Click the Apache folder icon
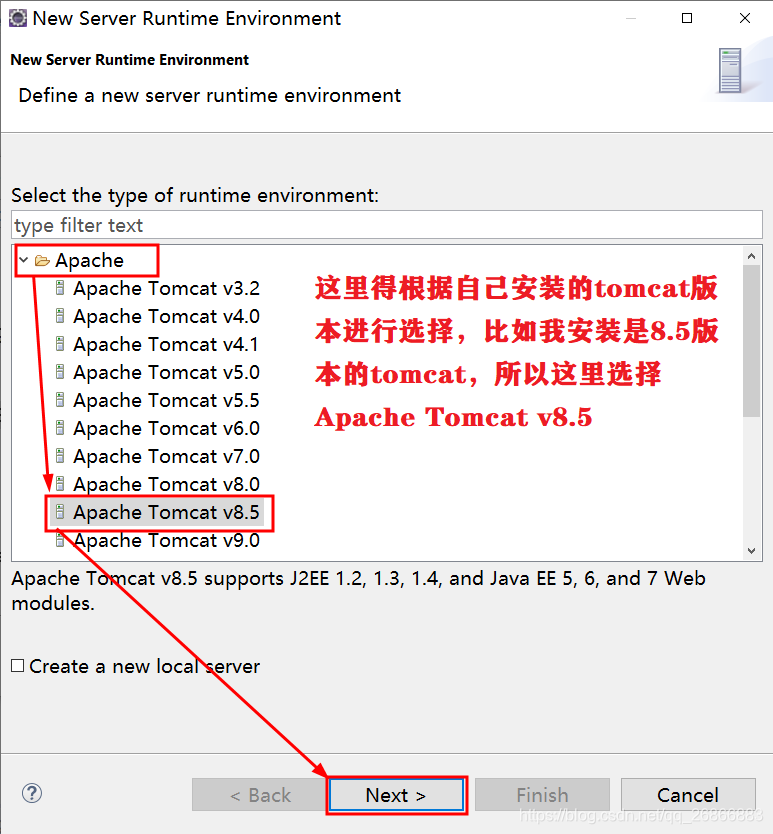773x834 pixels. click(42, 261)
